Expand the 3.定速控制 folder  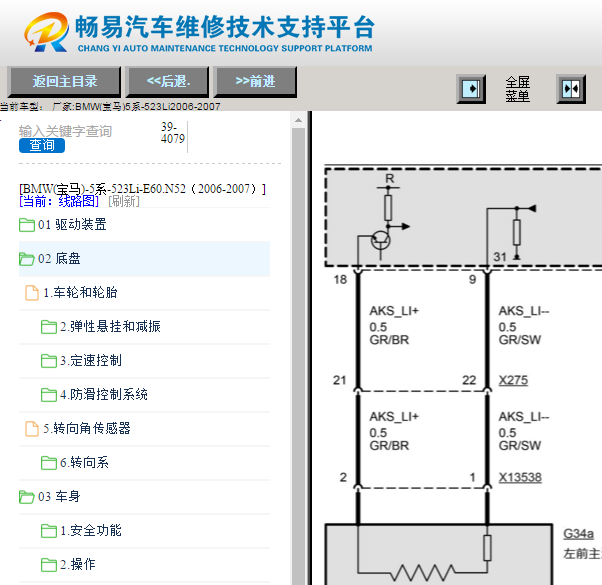pos(91,360)
